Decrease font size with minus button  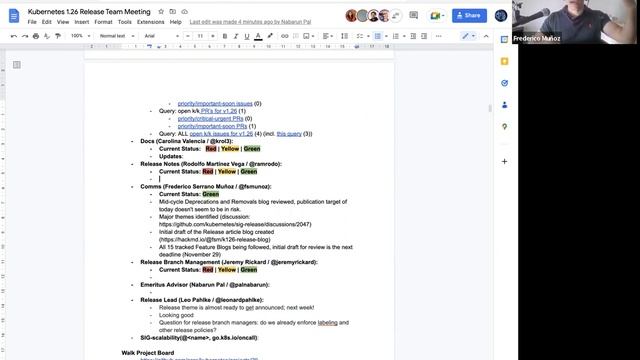[188, 36]
